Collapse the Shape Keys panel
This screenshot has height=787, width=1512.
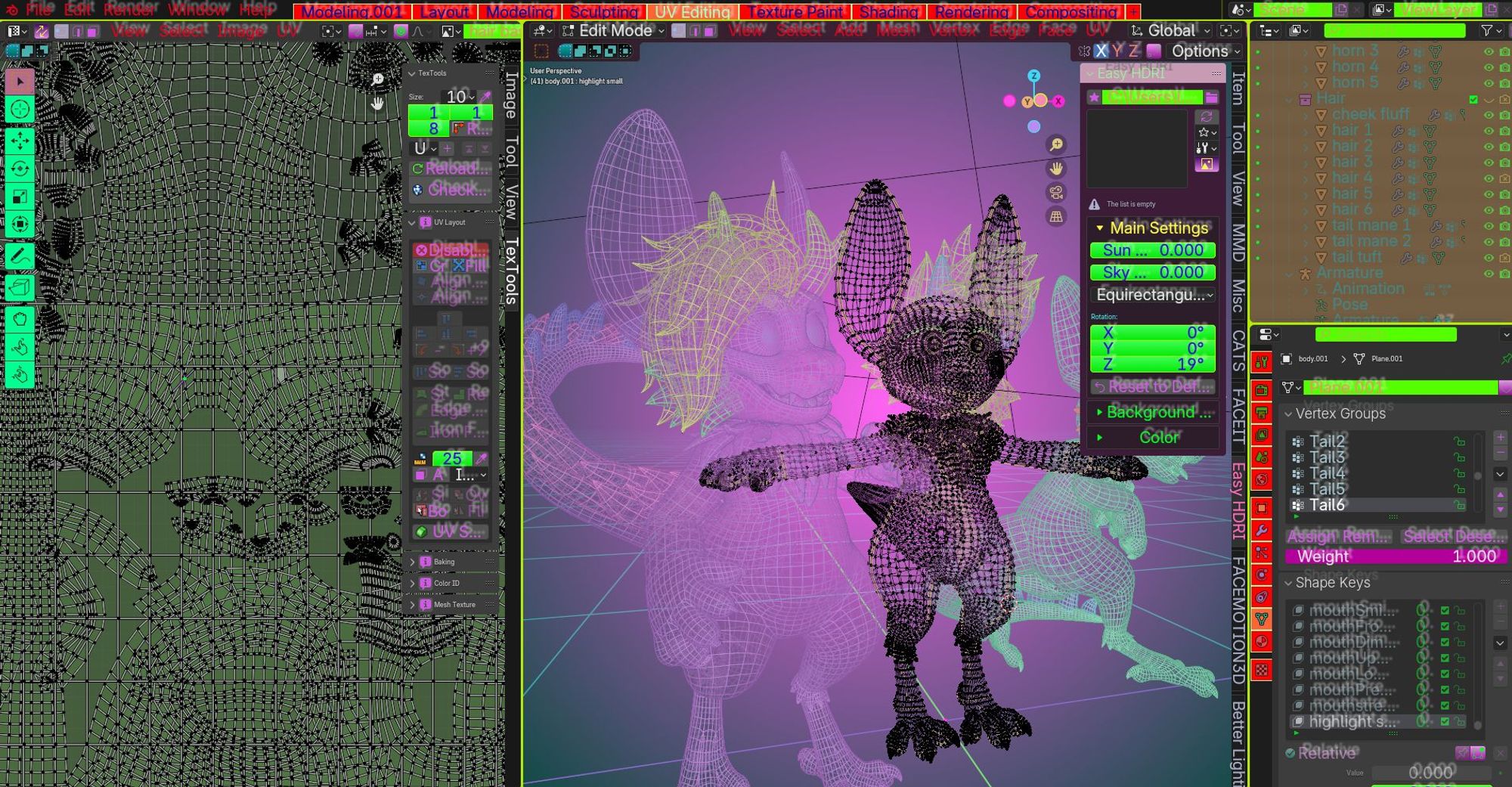[1288, 583]
